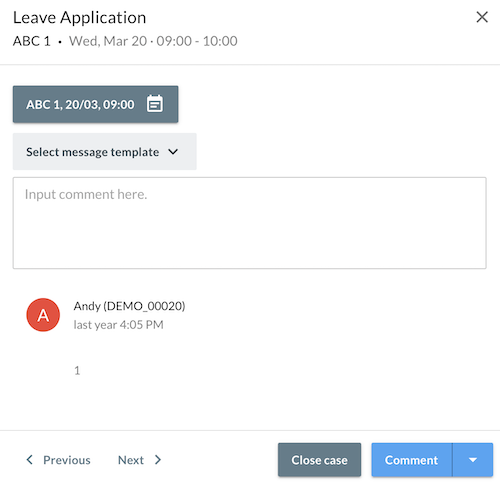Click the ABC 1 label in the header
Image resolution: width=500 pixels, height=485 pixels.
32,41
